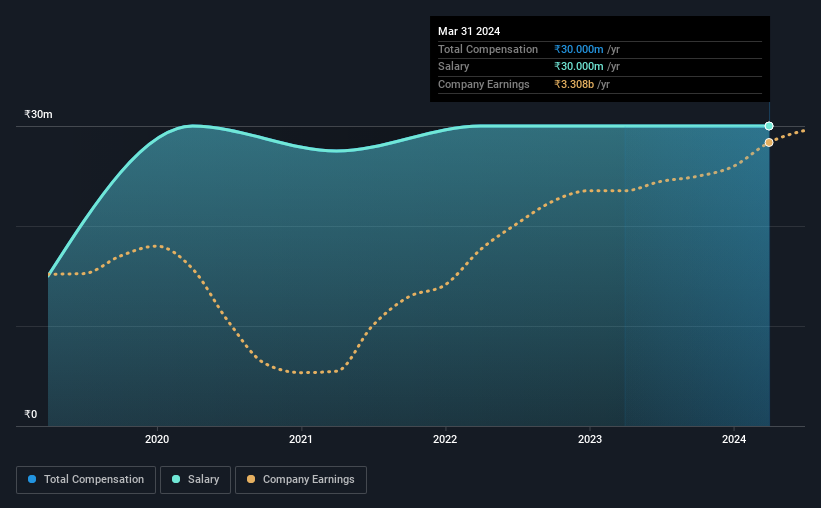Toggle the Company Earnings legend button
Image resolution: width=821 pixels, height=508 pixels.
[301, 480]
